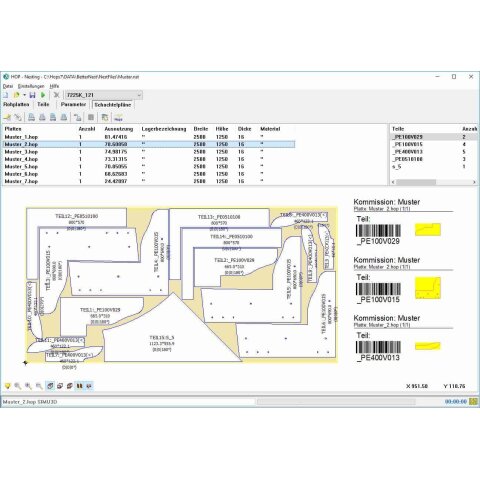Select the Muster_1.hop row
This screenshot has height=480, width=480.
(x=149, y=137)
